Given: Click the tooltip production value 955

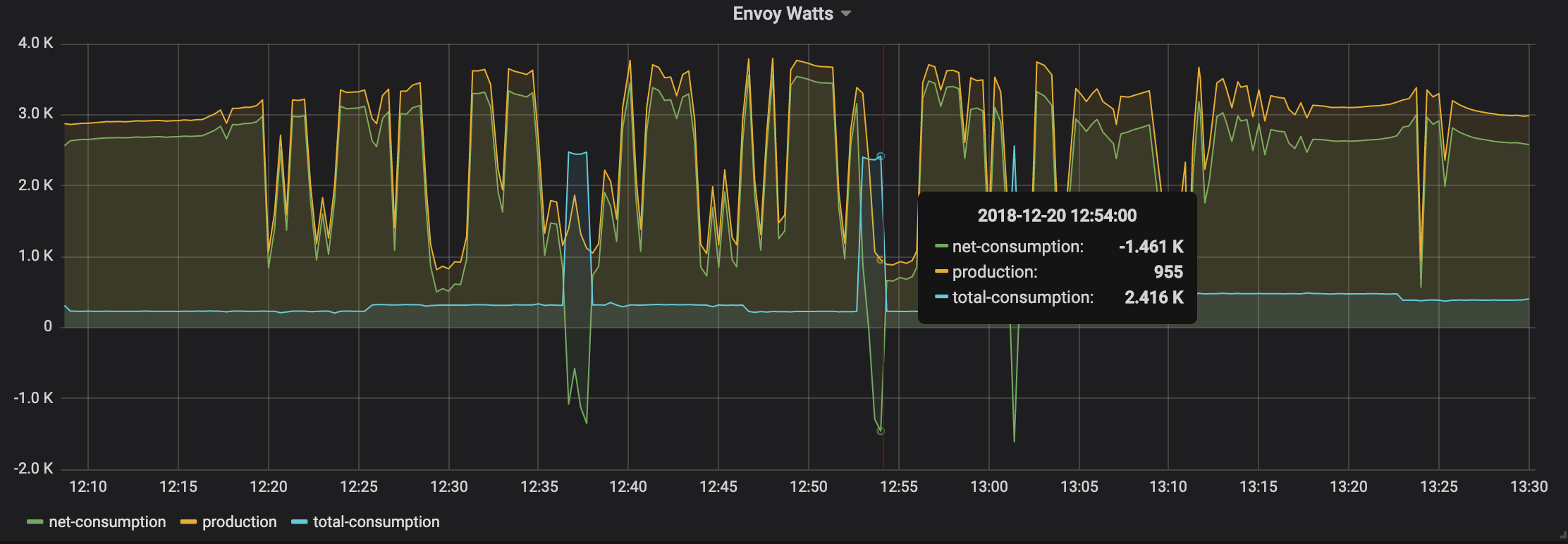Looking at the screenshot, I should tap(1168, 272).
